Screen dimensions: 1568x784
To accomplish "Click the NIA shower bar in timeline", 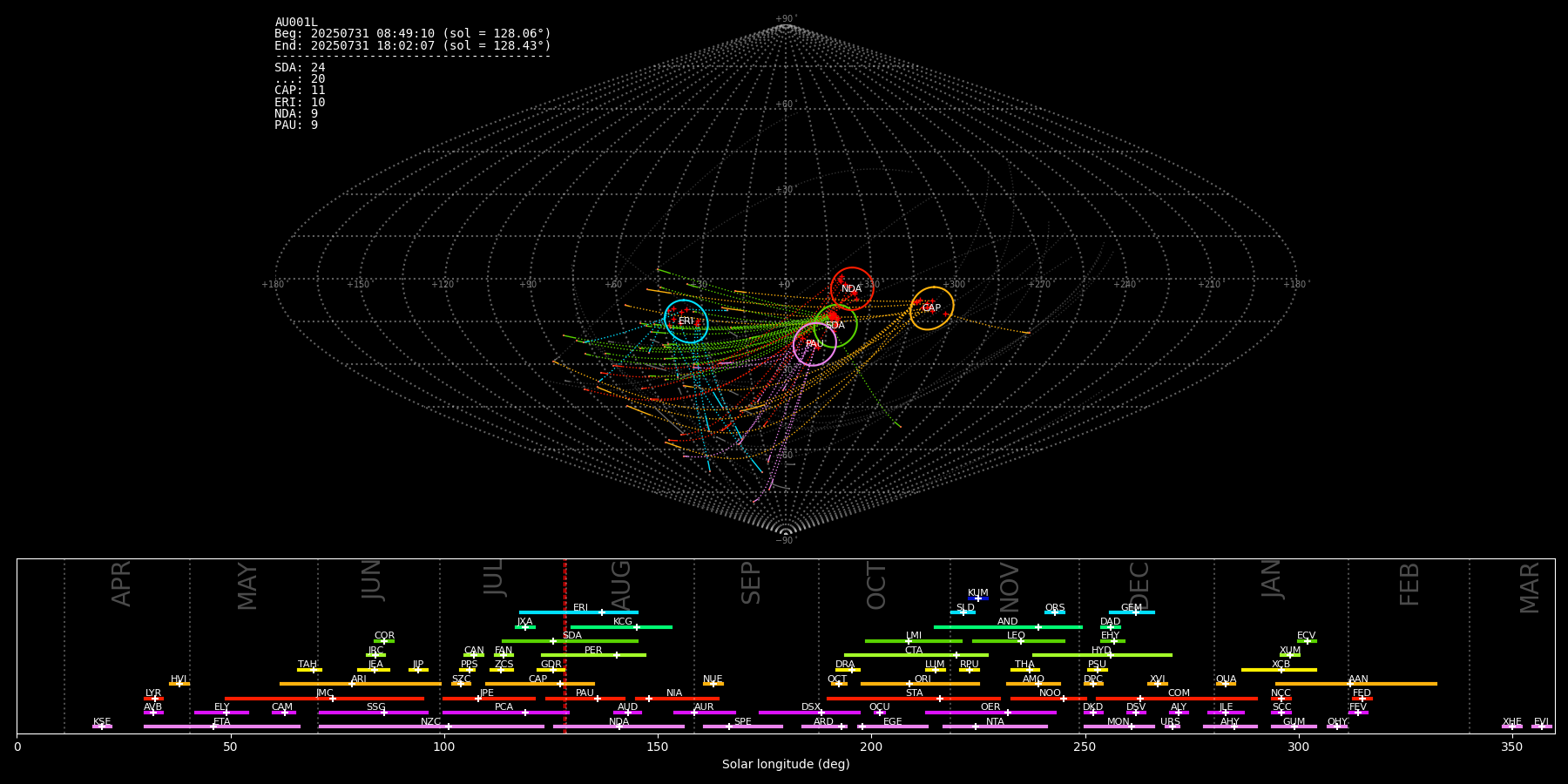I will 677,699.
